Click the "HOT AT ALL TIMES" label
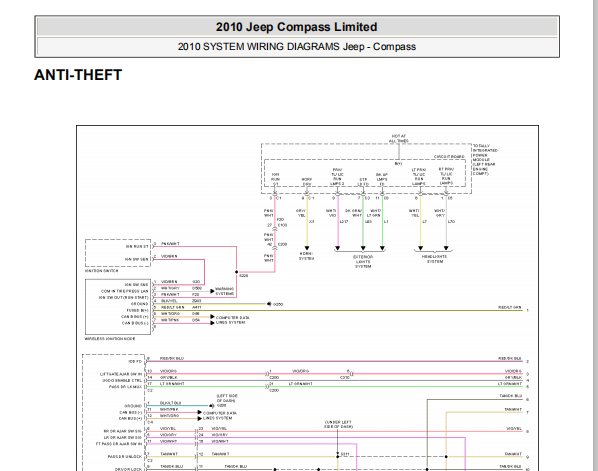The image size is (598, 471). pyautogui.click(x=399, y=138)
